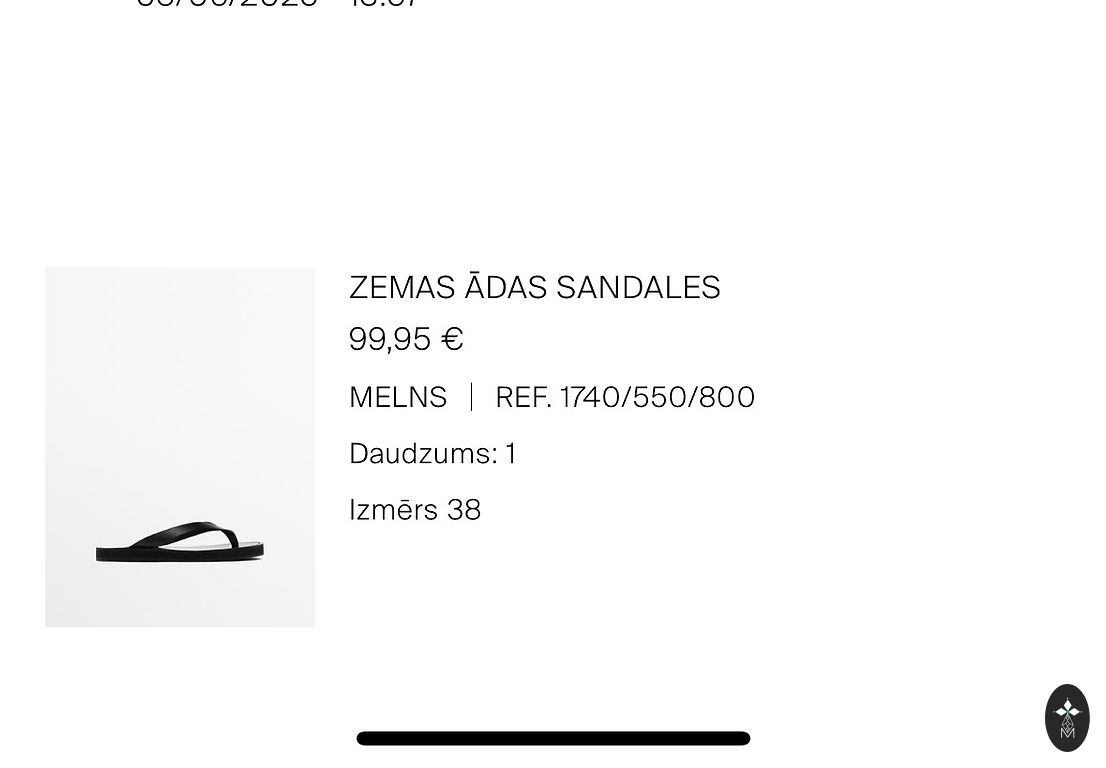Image resolution: width=1106 pixels, height=768 pixels.
Task: Click the word Daudzums label
Action: click(422, 454)
